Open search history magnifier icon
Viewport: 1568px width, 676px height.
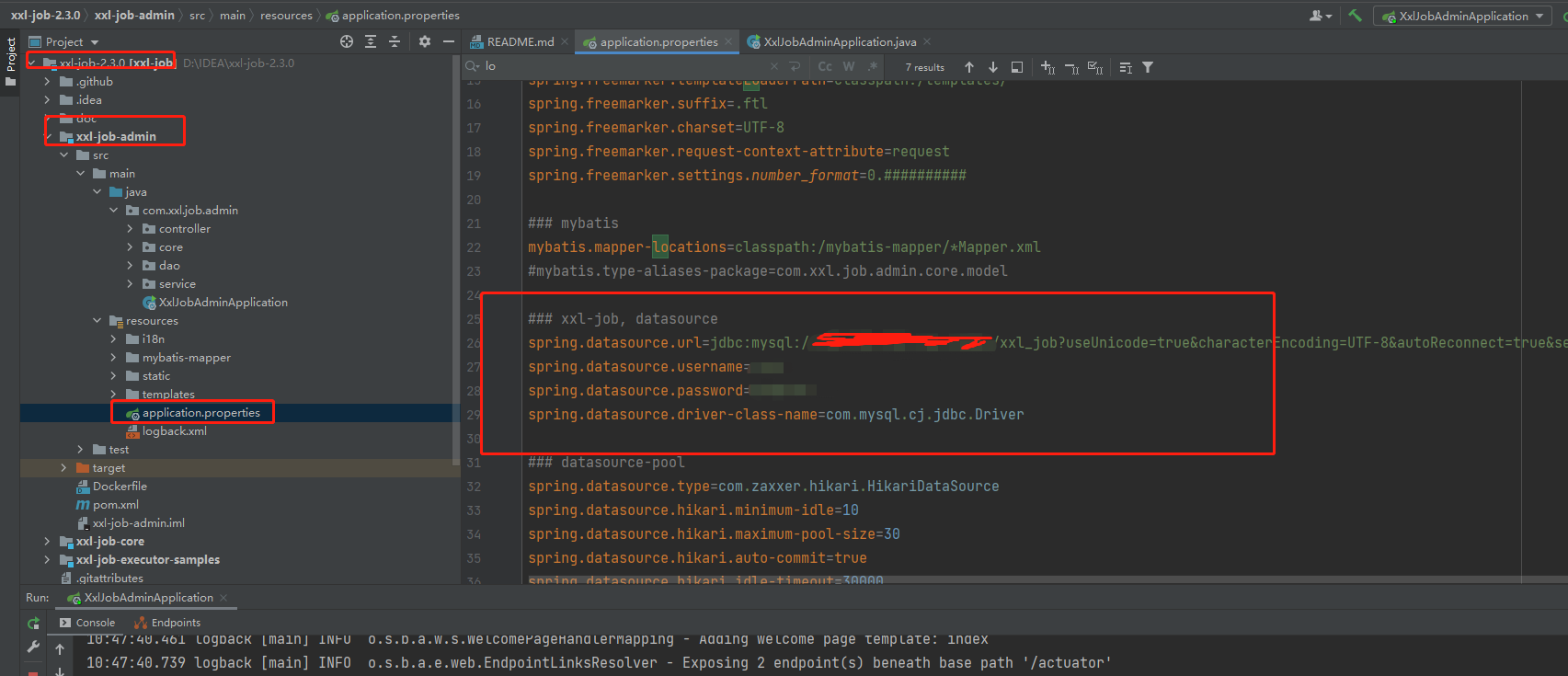tap(473, 66)
